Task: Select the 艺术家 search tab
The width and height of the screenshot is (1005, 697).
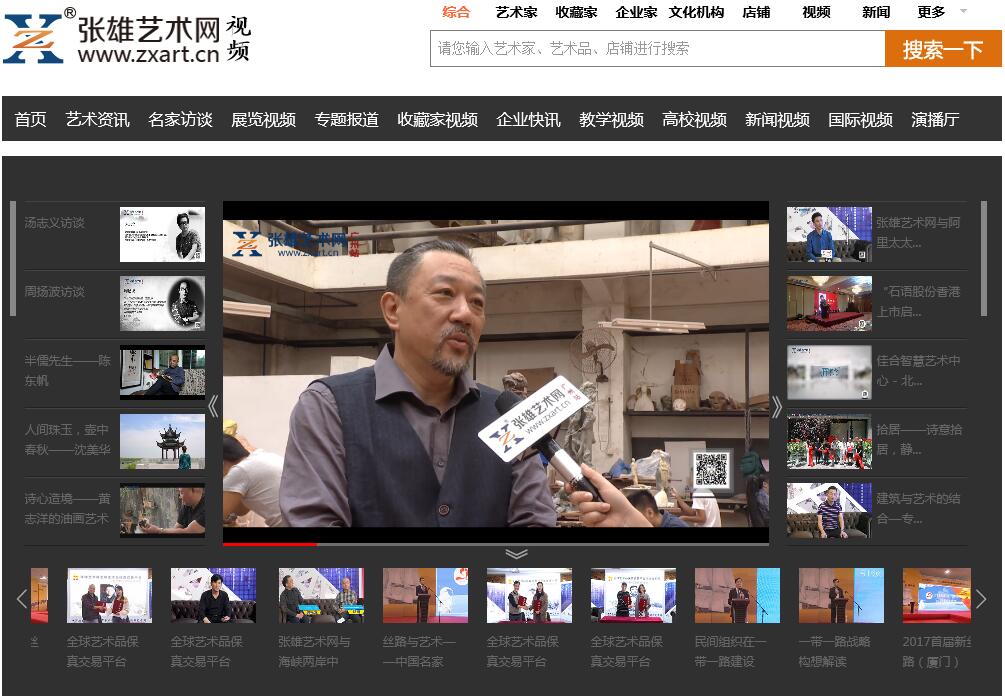Action: (516, 12)
